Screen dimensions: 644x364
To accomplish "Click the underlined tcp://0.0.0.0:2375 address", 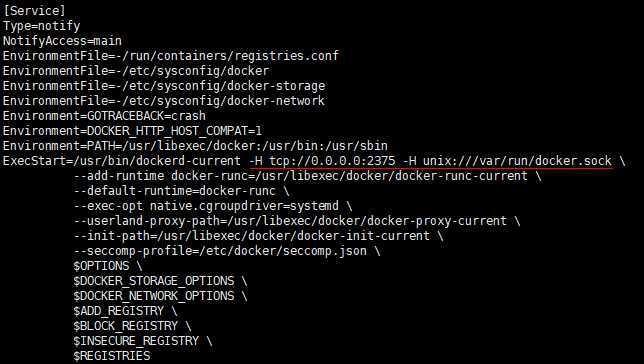I will click(x=332, y=161).
